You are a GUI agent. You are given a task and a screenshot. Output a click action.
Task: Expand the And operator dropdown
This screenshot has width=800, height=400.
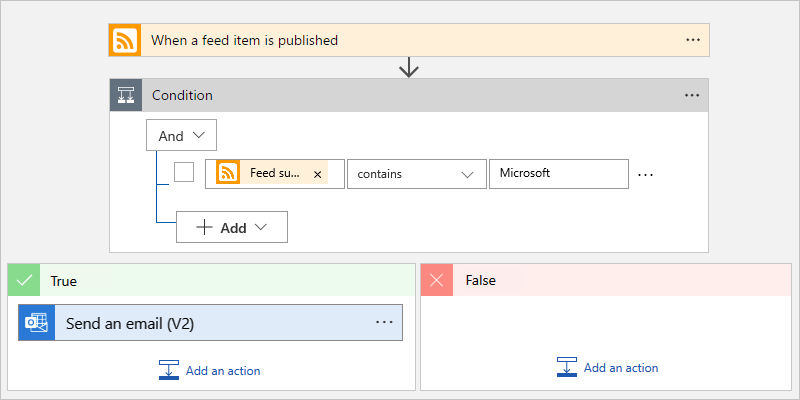[181, 135]
